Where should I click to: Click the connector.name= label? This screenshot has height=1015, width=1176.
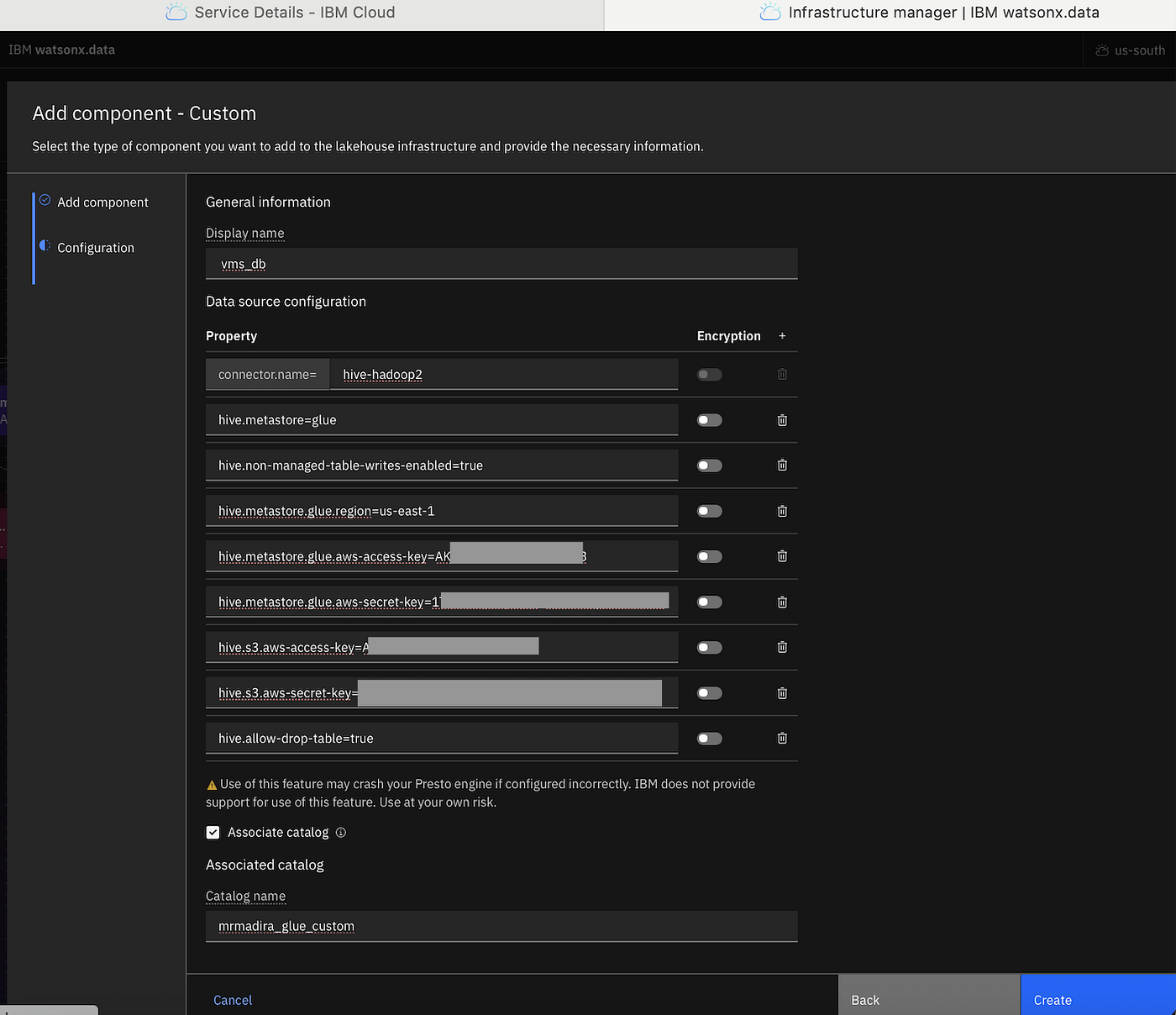267,375
